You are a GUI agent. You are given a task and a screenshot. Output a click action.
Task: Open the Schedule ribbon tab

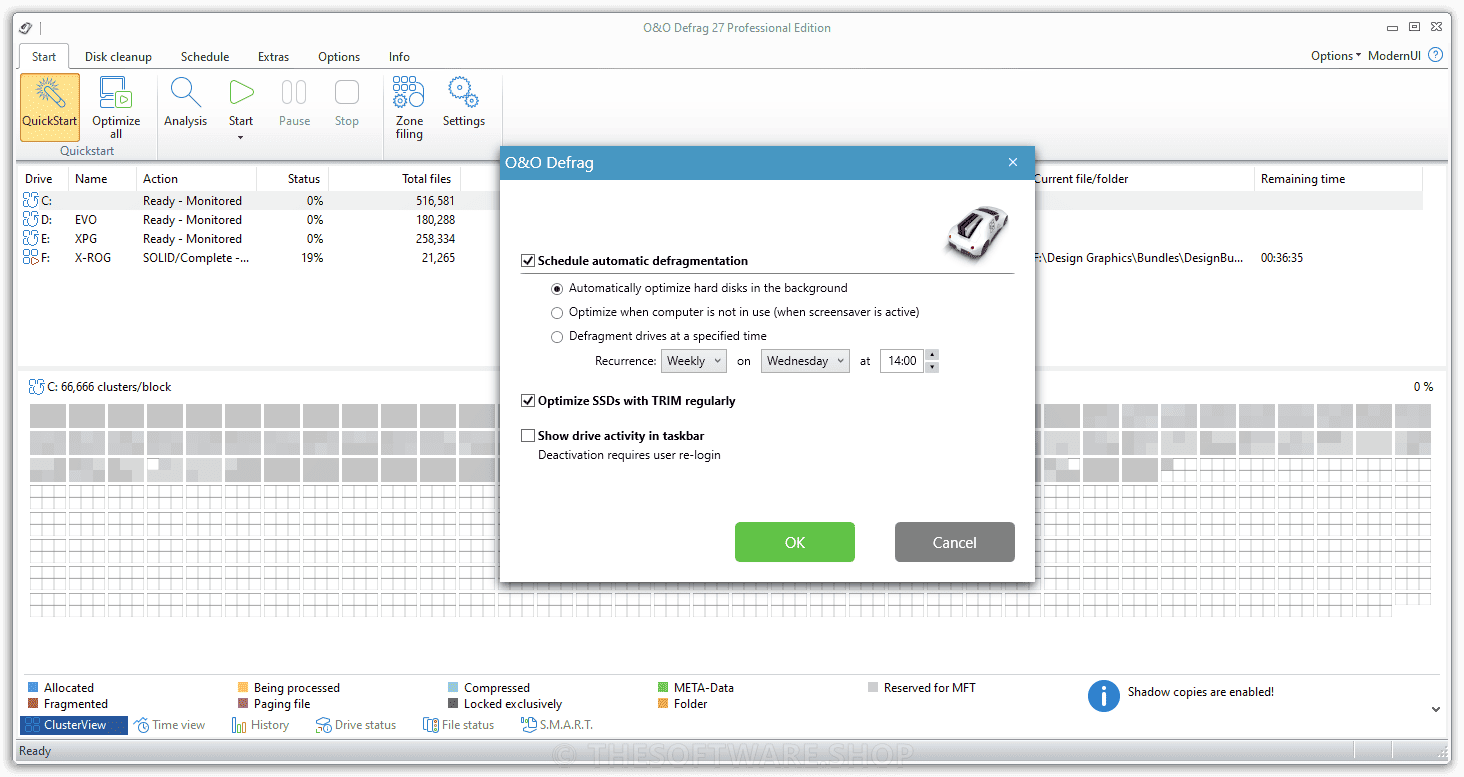click(205, 57)
